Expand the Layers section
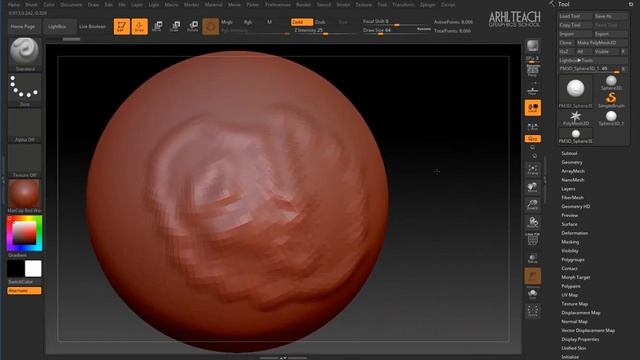This screenshot has height=360, width=640. pos(568,189)
